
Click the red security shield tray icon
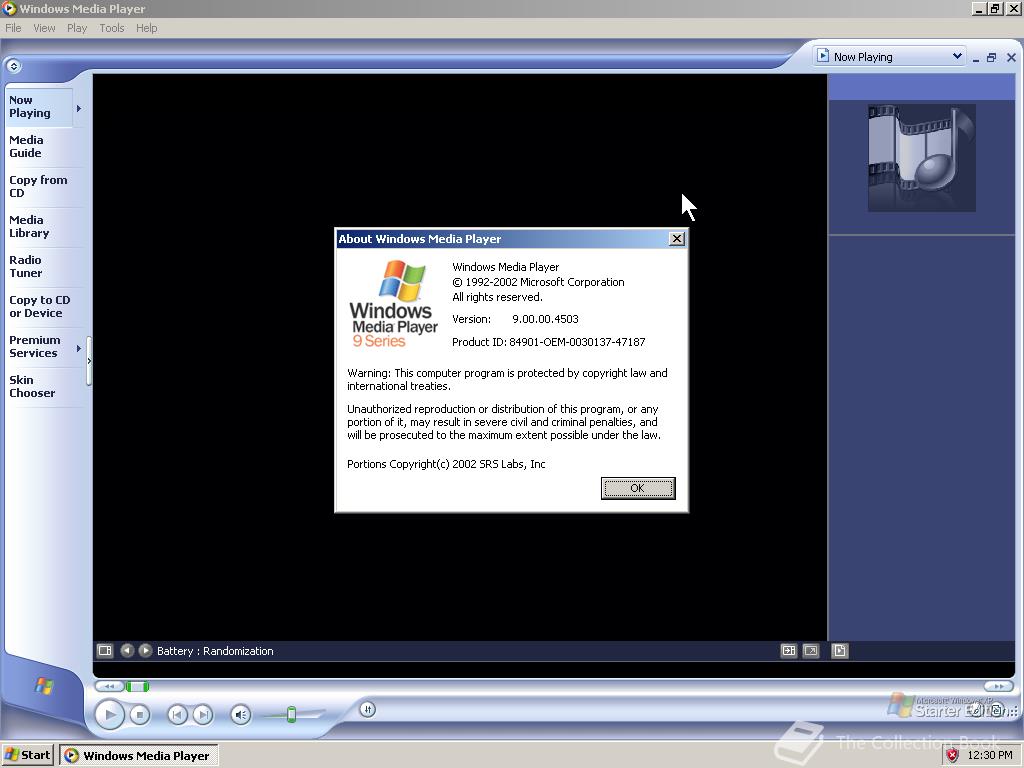[952, 756]
